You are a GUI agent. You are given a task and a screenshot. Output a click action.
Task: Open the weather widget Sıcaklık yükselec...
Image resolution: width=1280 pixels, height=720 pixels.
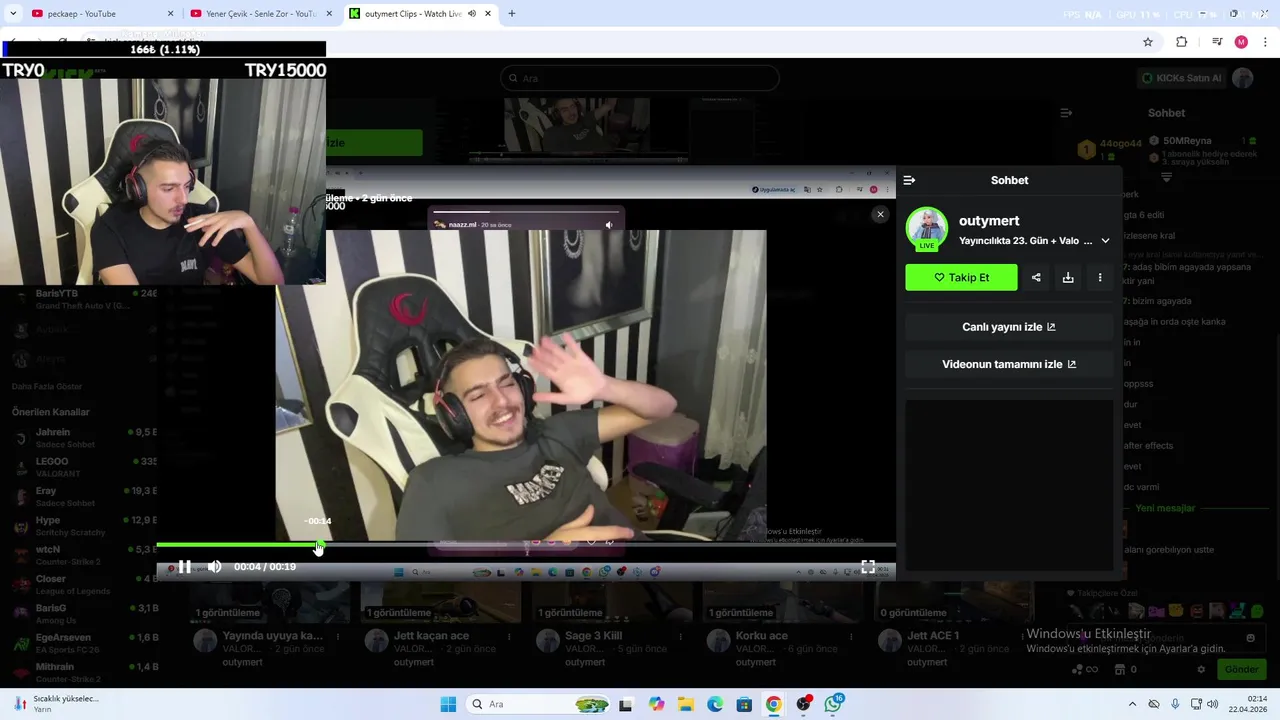click(x=55, y=704)
